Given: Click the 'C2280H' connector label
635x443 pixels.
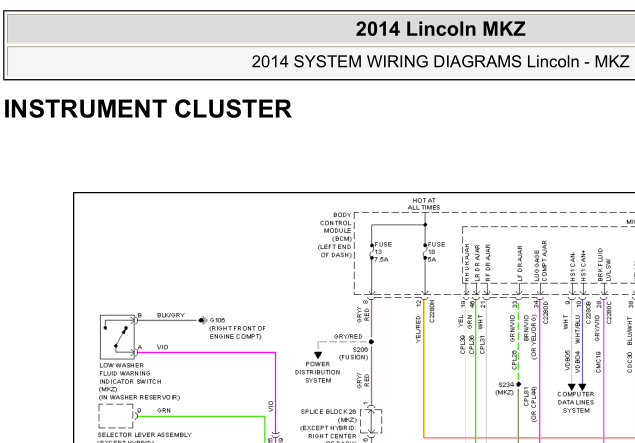Looking at the screenshot, I should [x=432, y=311].
